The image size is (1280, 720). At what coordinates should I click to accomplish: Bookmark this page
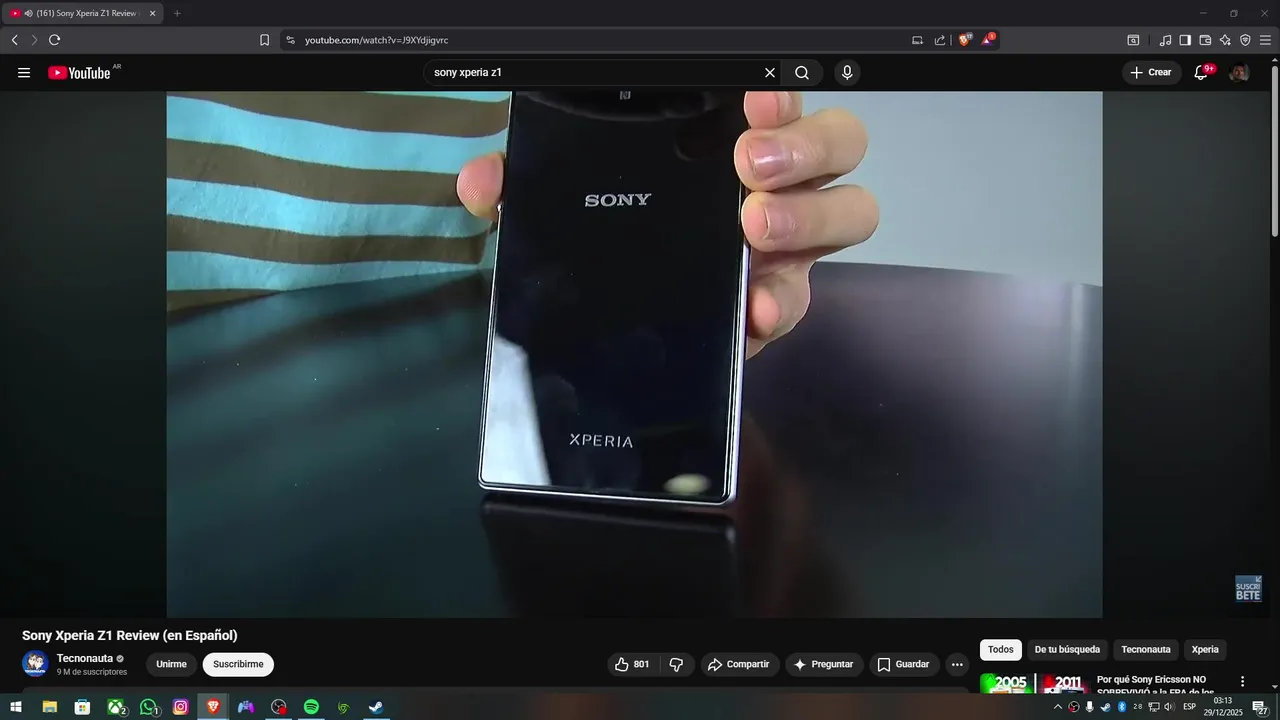(264, 40)
